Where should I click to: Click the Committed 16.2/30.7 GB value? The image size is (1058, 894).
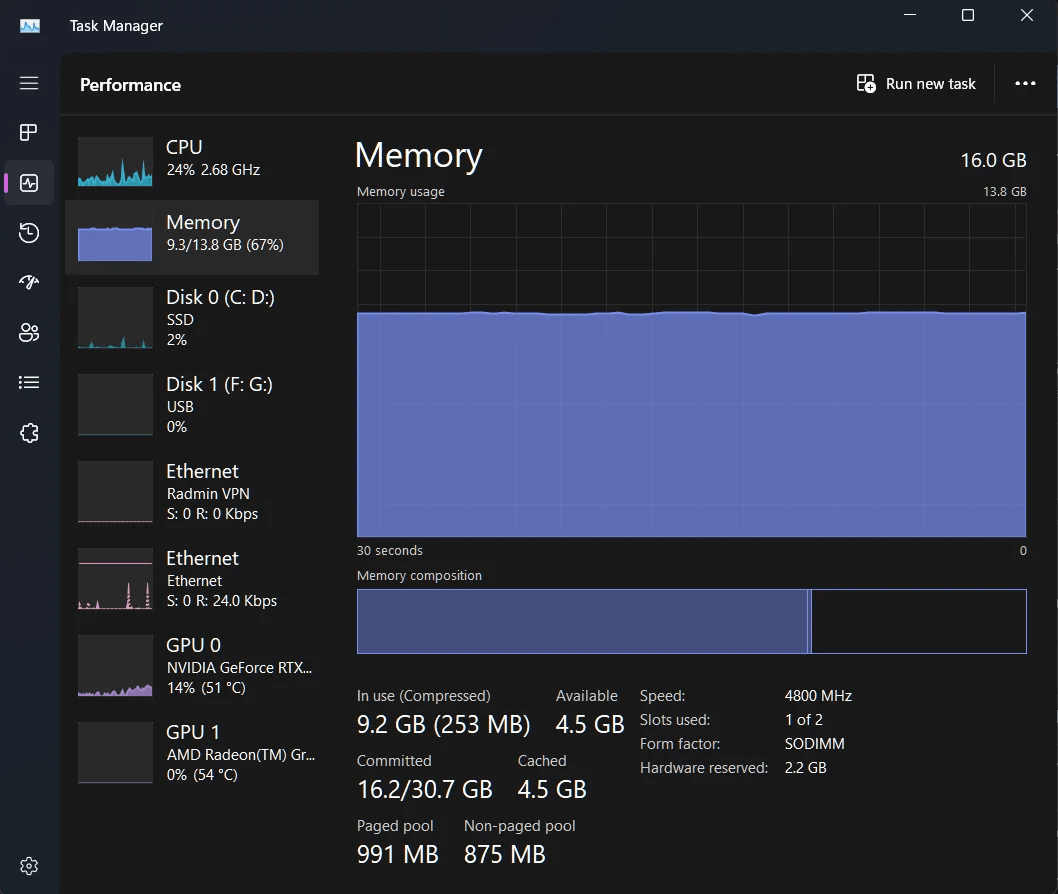424,789
